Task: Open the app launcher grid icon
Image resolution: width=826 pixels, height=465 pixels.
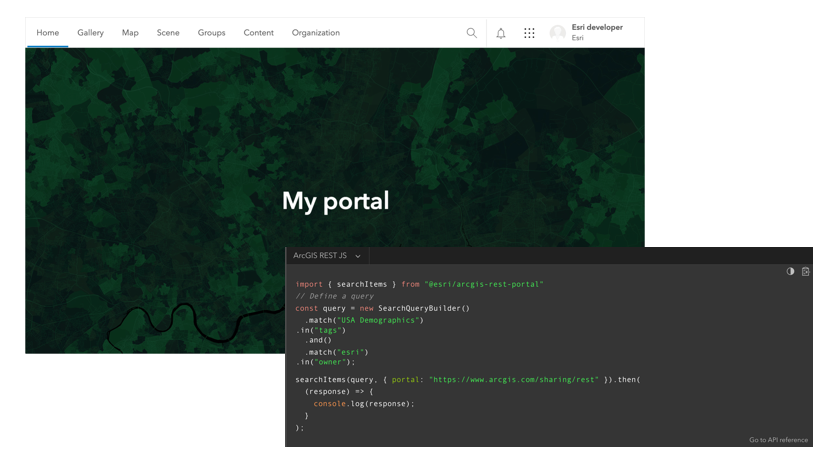Action: coord(529,33)
